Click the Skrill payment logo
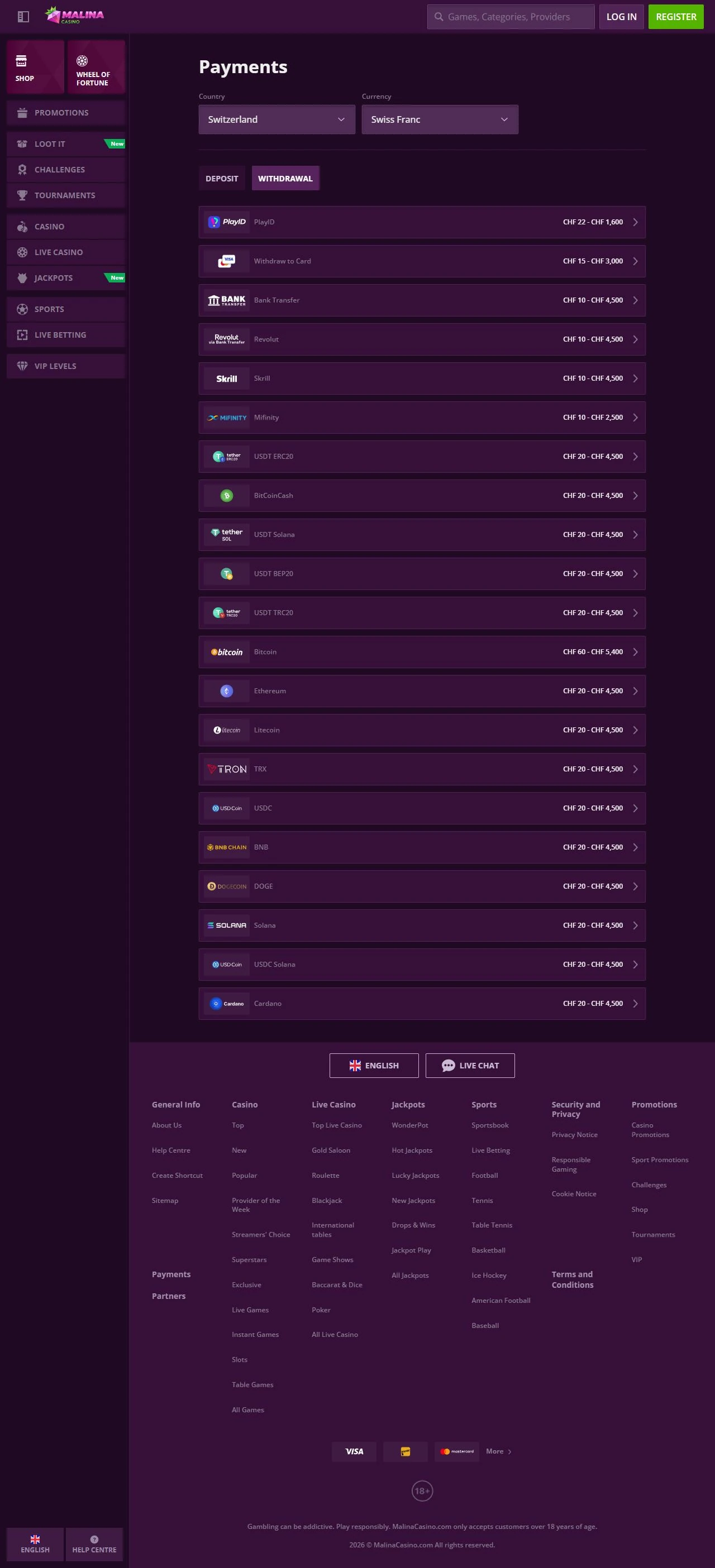 click(227, 378)
